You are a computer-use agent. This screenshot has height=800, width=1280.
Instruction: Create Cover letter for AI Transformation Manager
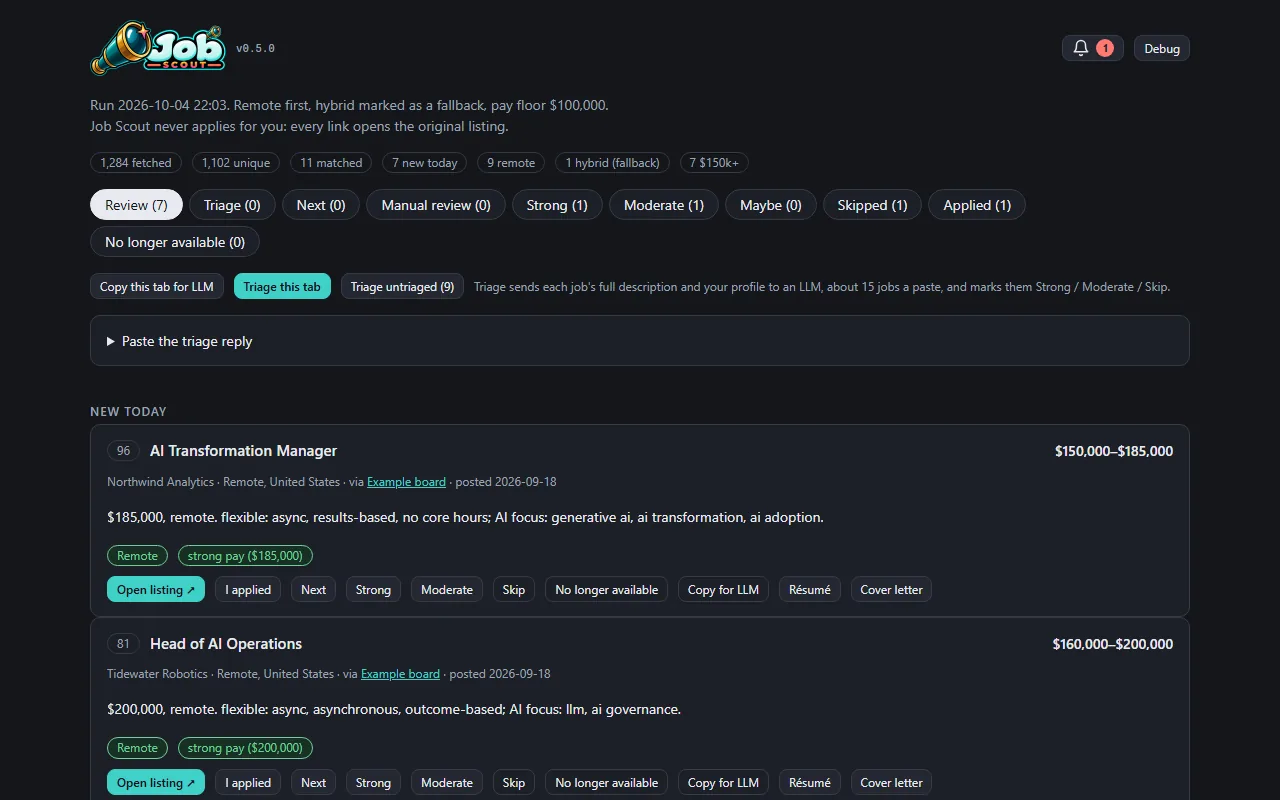coord(891,590)
